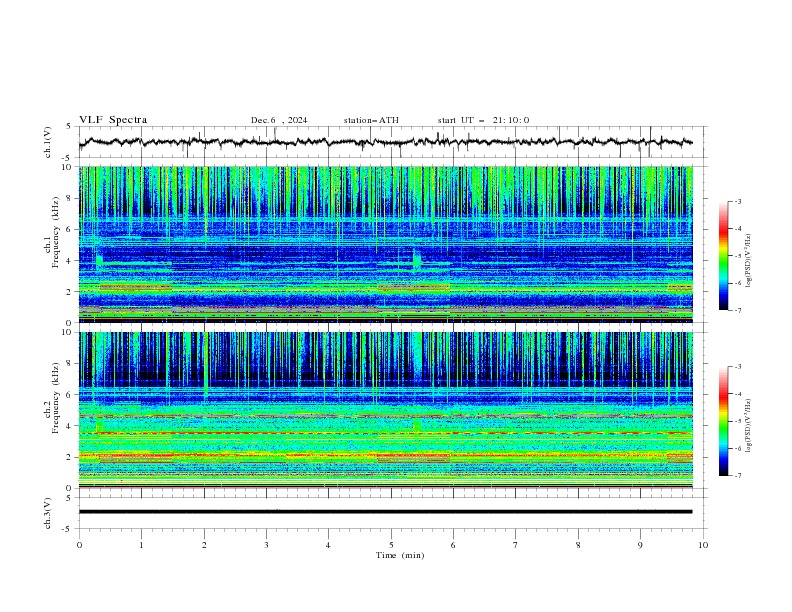Click time axis tick label "9"
This screenshot has height=612, width=792.
(640, 545)
